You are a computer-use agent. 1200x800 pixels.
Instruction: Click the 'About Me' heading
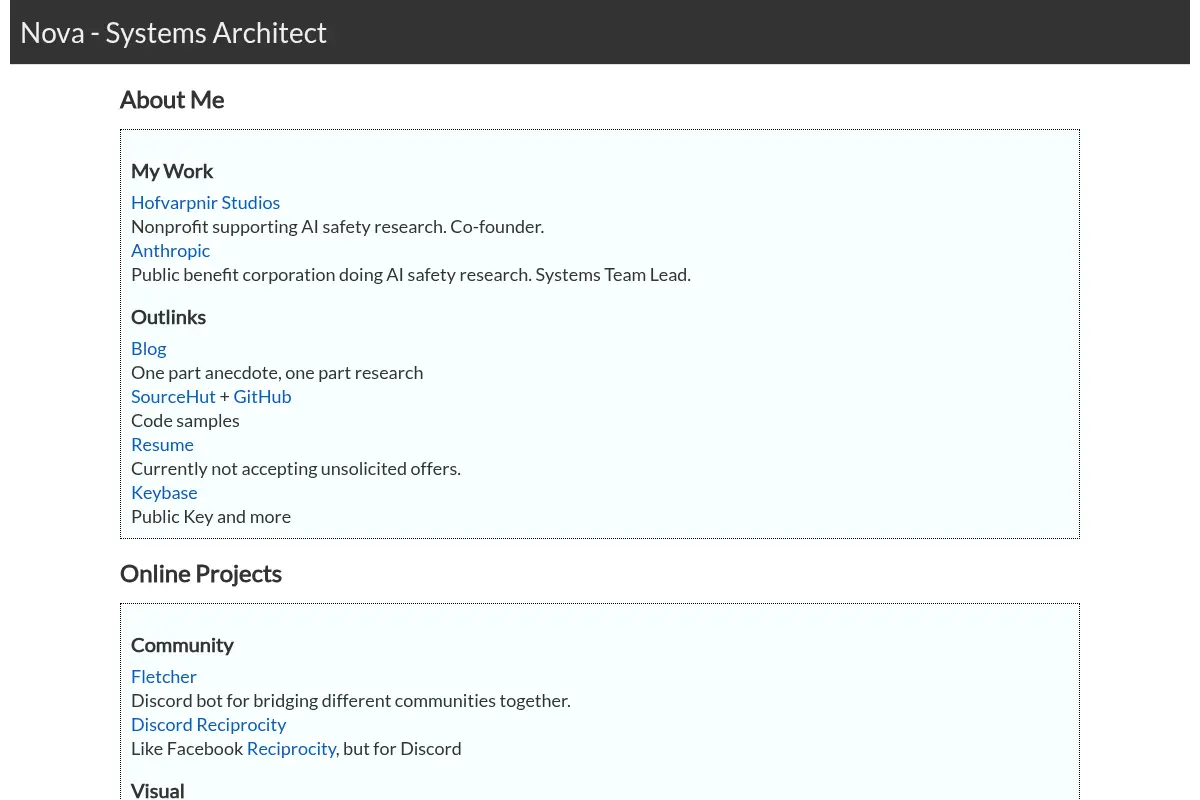(172, 100)
